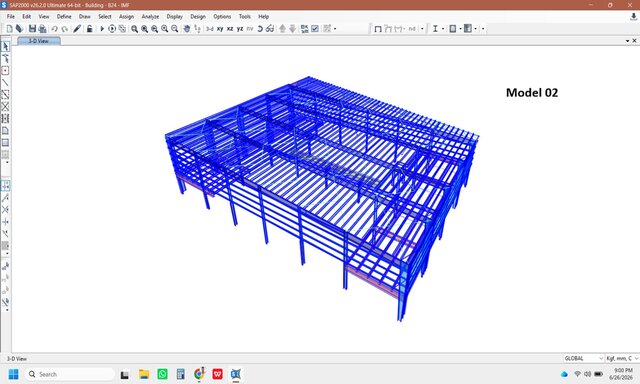Image resolution: width=640 pixels, height=384 pixels.
Task: Open the Assign menu
Action: 126,16
